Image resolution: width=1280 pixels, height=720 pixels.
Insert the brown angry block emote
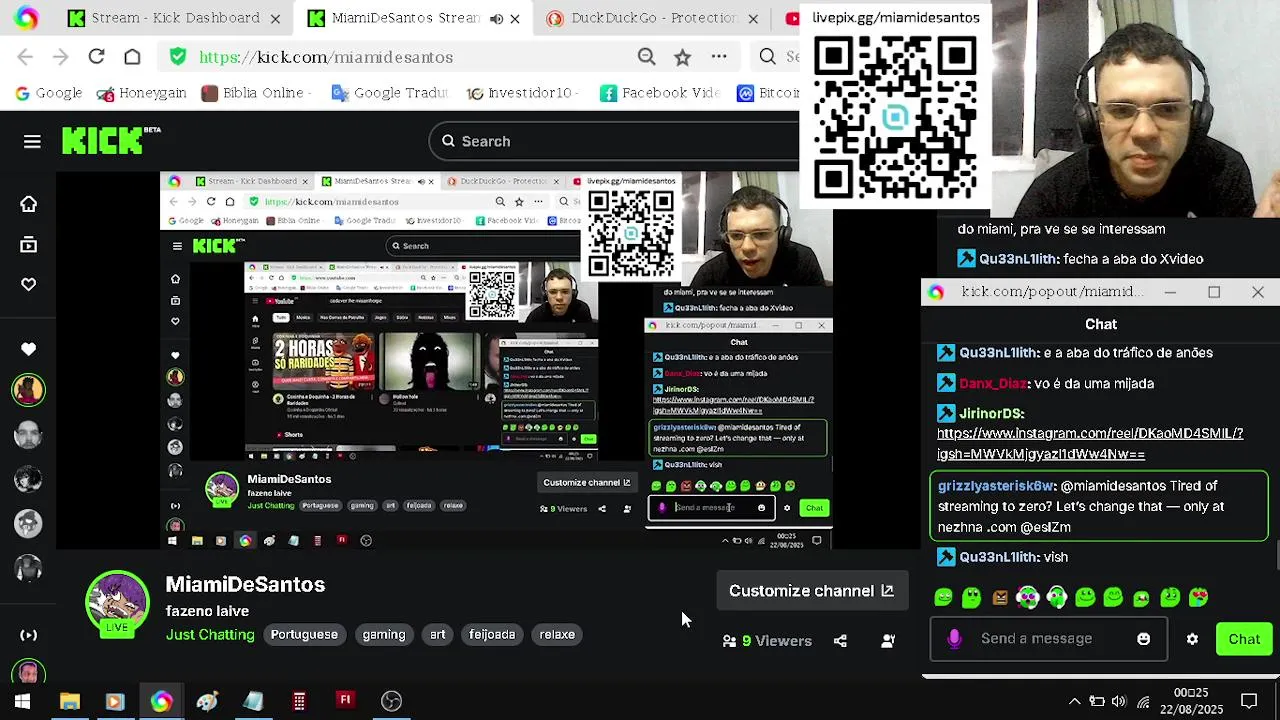click(1000, 598)
